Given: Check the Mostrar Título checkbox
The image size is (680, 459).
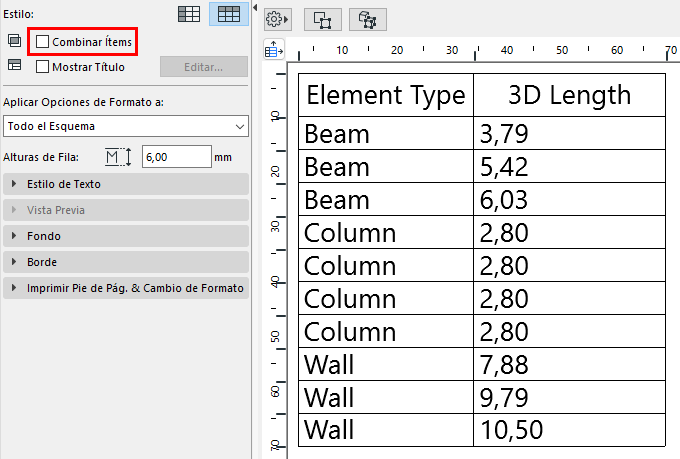Looking at the screenshot, I should [43, 67].
